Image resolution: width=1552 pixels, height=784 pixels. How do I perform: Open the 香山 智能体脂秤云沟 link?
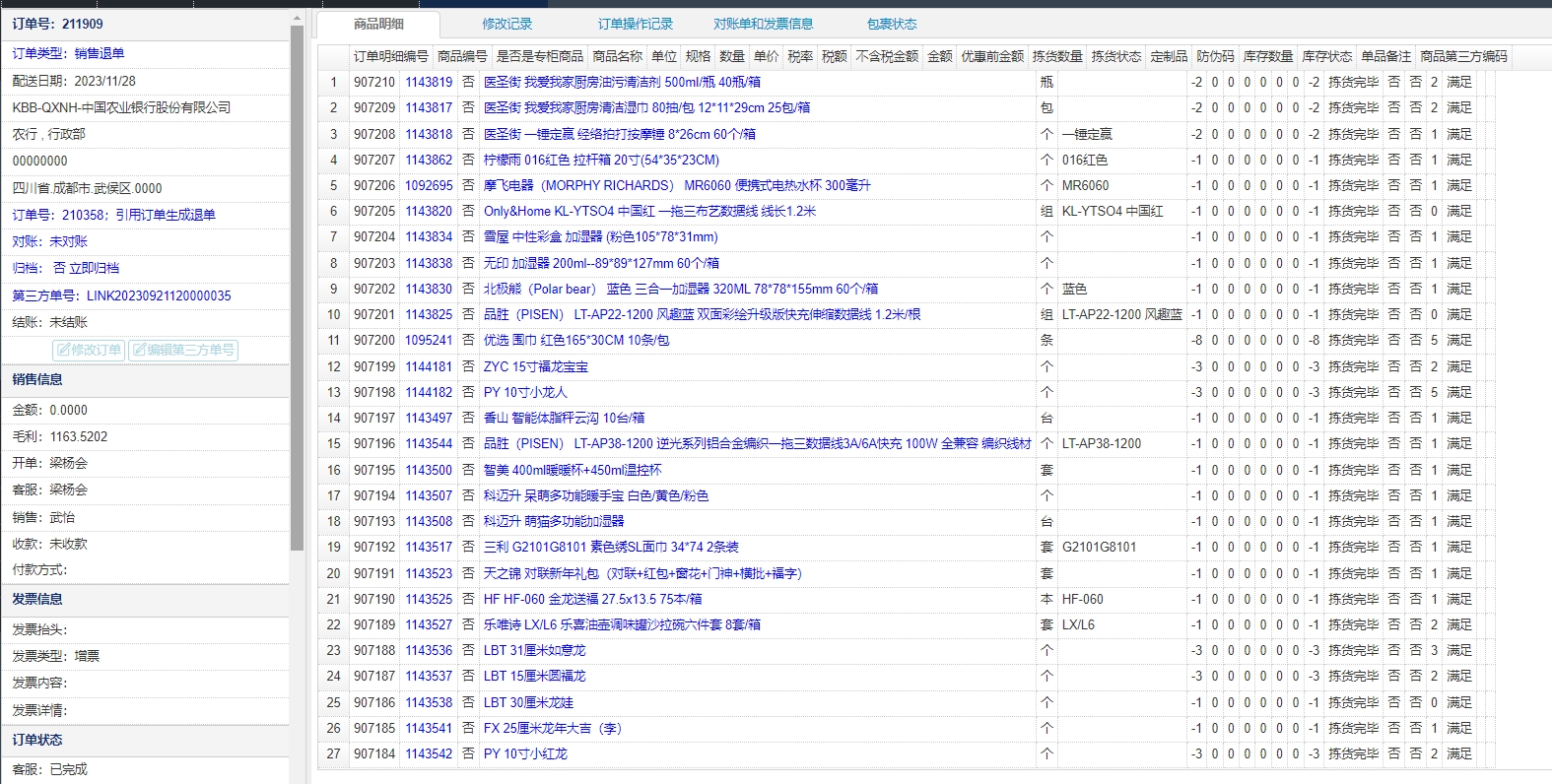(564, 418)
